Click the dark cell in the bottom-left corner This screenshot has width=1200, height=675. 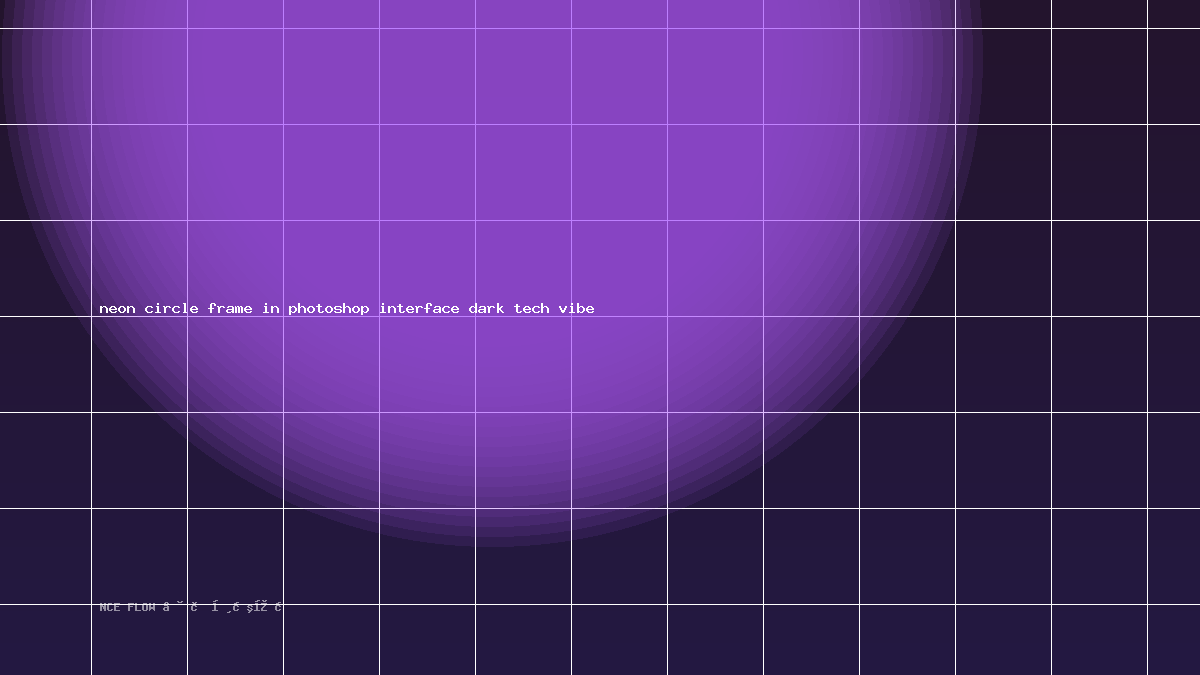[45, 640]
